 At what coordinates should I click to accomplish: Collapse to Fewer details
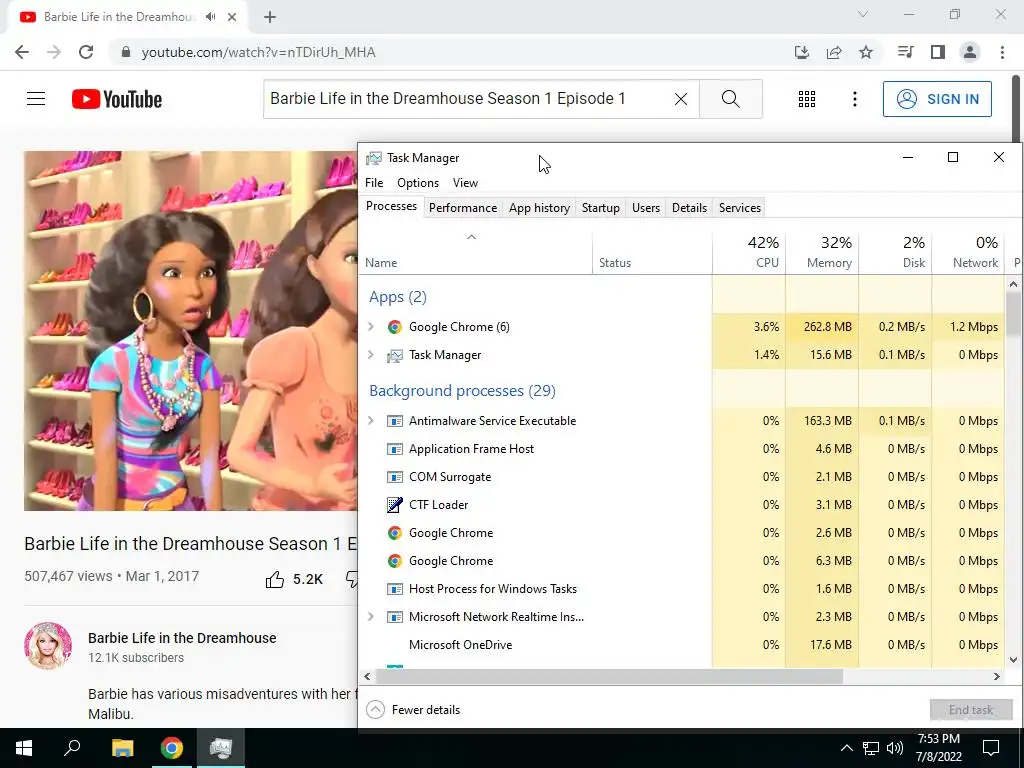(x=413, y=710)
